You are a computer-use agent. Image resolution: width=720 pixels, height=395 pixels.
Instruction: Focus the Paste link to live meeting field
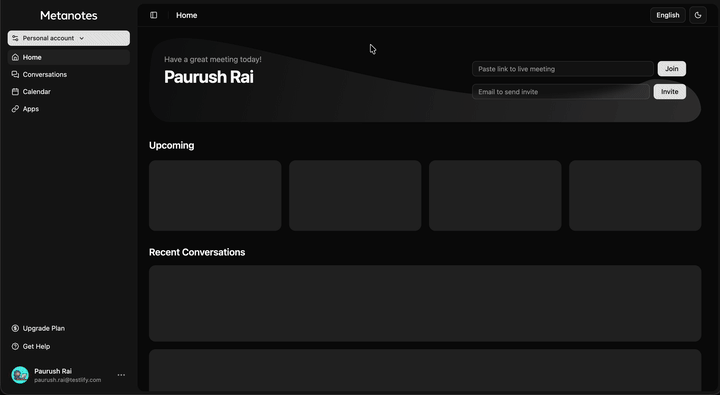[x=562, y=69]
